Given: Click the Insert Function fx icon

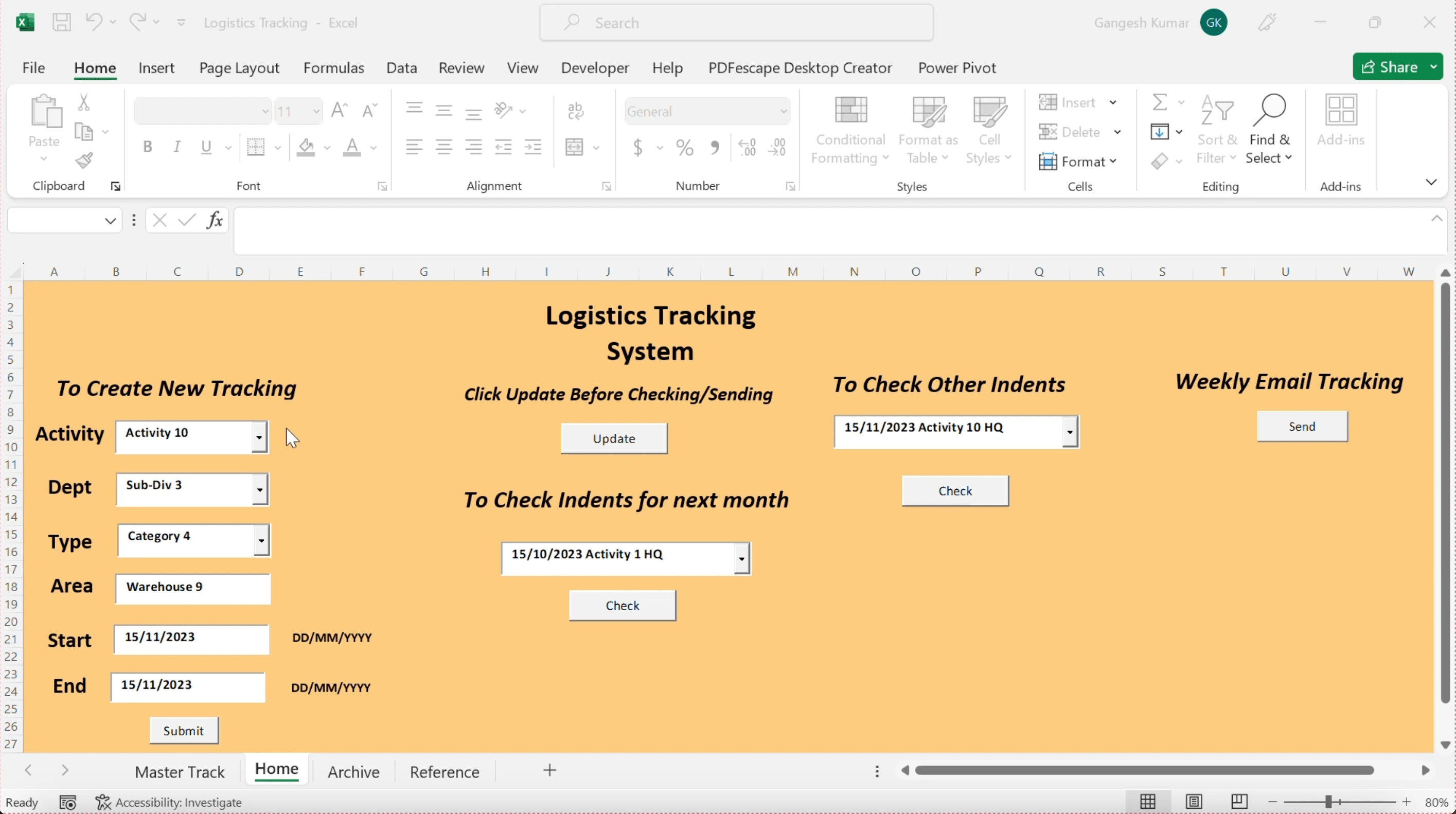Looking at the screenshot, I should click(215, 220).
